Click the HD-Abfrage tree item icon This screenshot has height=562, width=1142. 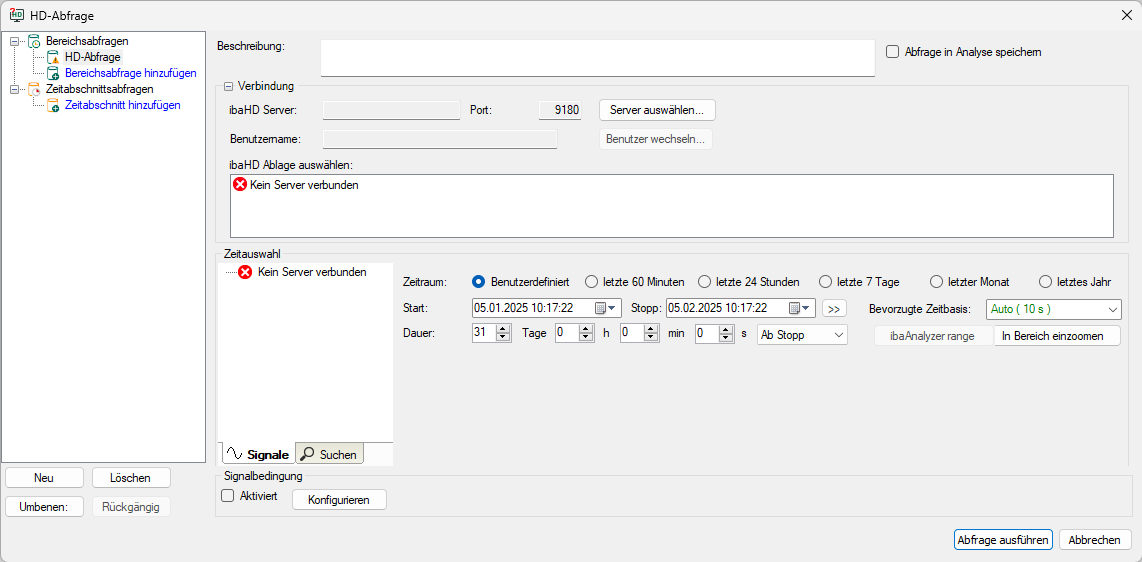point(54,57)
